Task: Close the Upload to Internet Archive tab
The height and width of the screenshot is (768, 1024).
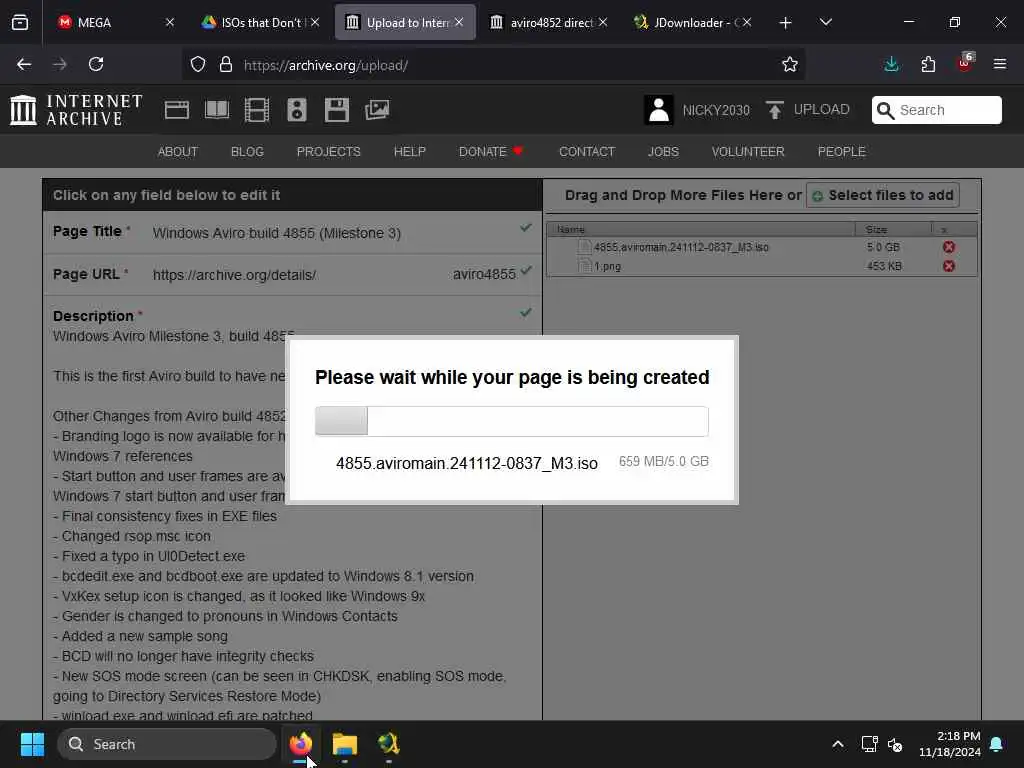Action: click(x=459, y=23)
